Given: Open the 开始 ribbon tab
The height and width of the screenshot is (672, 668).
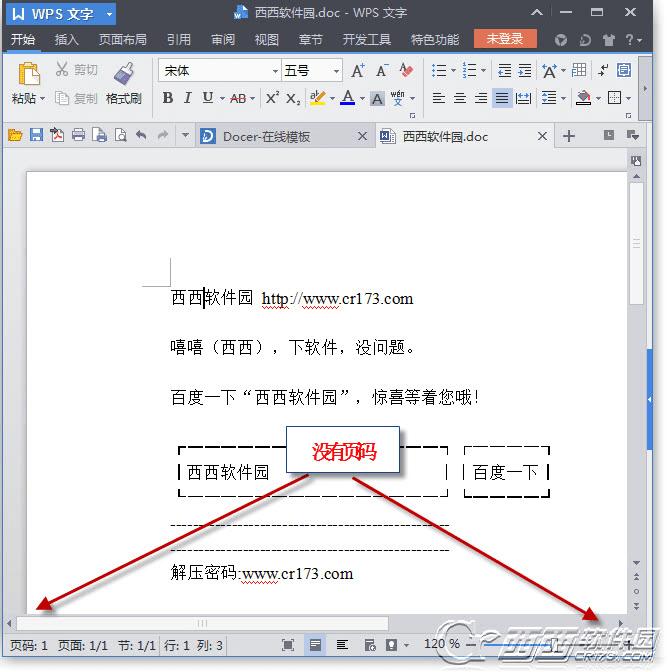Looking at the screenshot, I should [x=23, y=39].
